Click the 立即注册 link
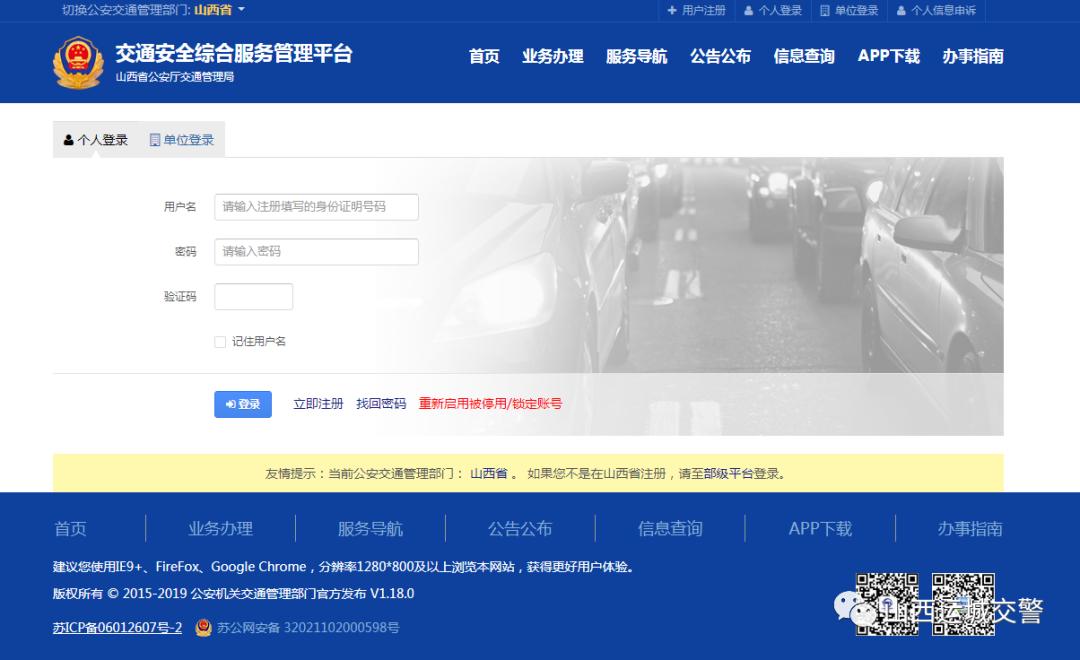 [x=318, y=404]
